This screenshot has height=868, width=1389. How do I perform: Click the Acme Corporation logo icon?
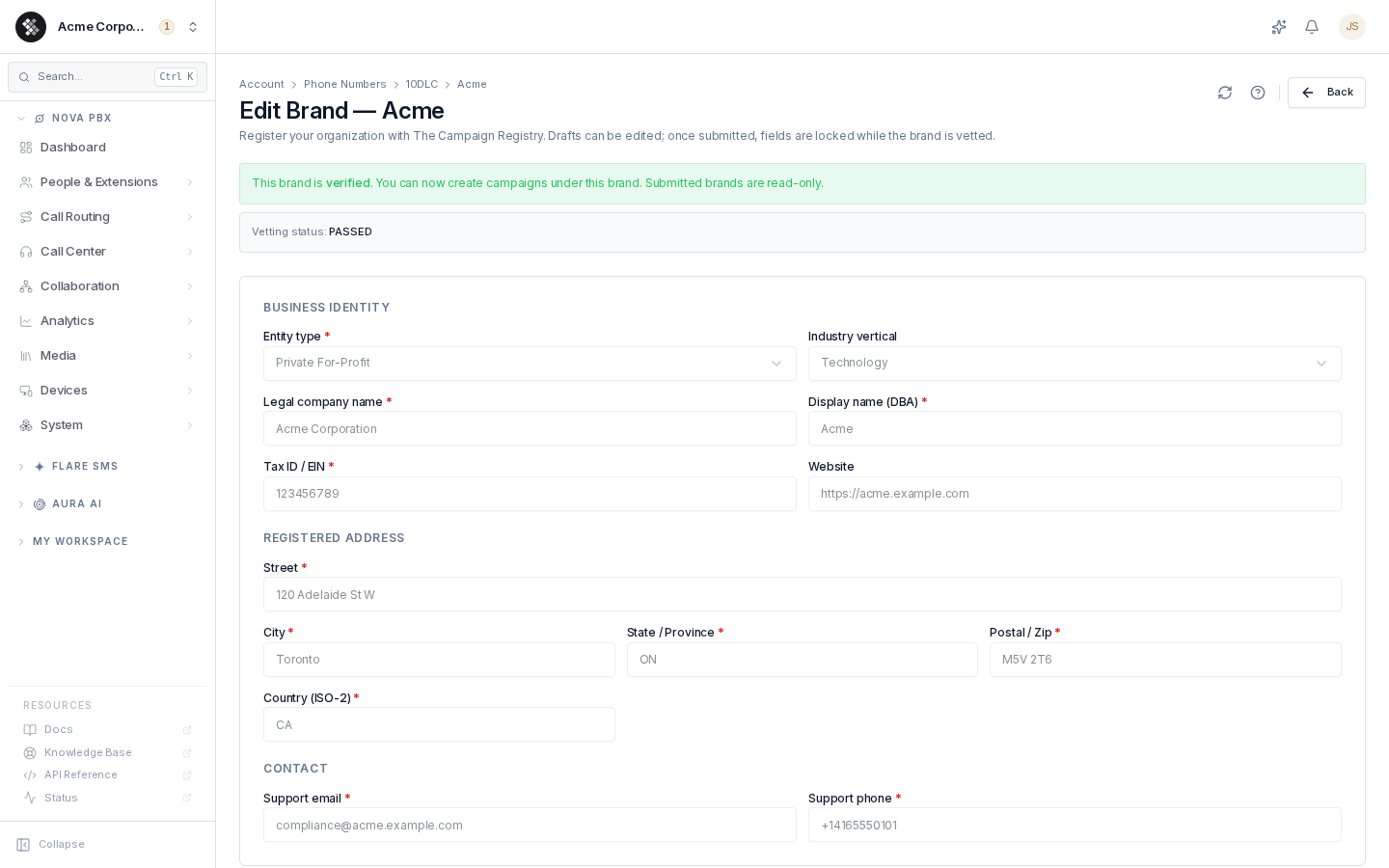[31, 27]
